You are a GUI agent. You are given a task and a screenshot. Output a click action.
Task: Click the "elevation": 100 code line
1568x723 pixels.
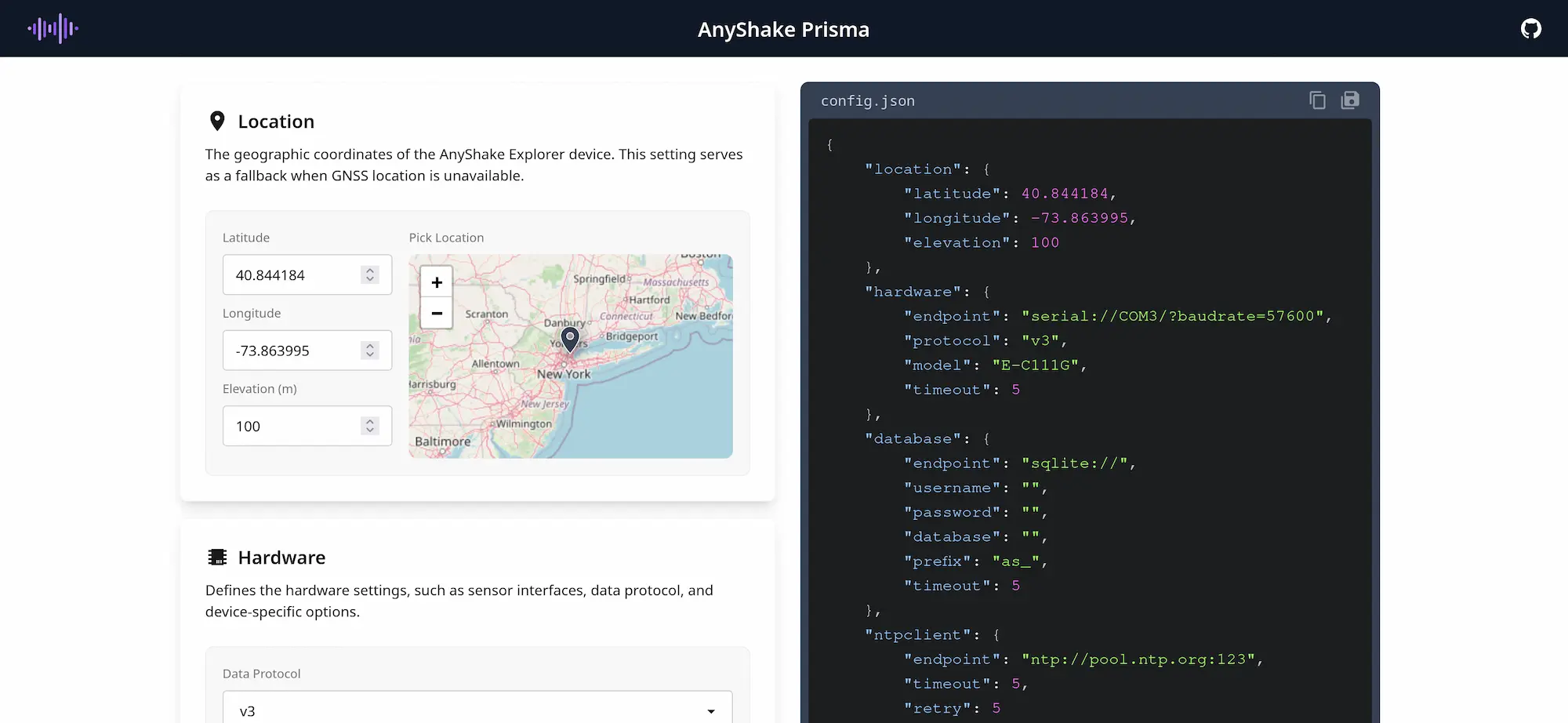(x=982, y=243)
